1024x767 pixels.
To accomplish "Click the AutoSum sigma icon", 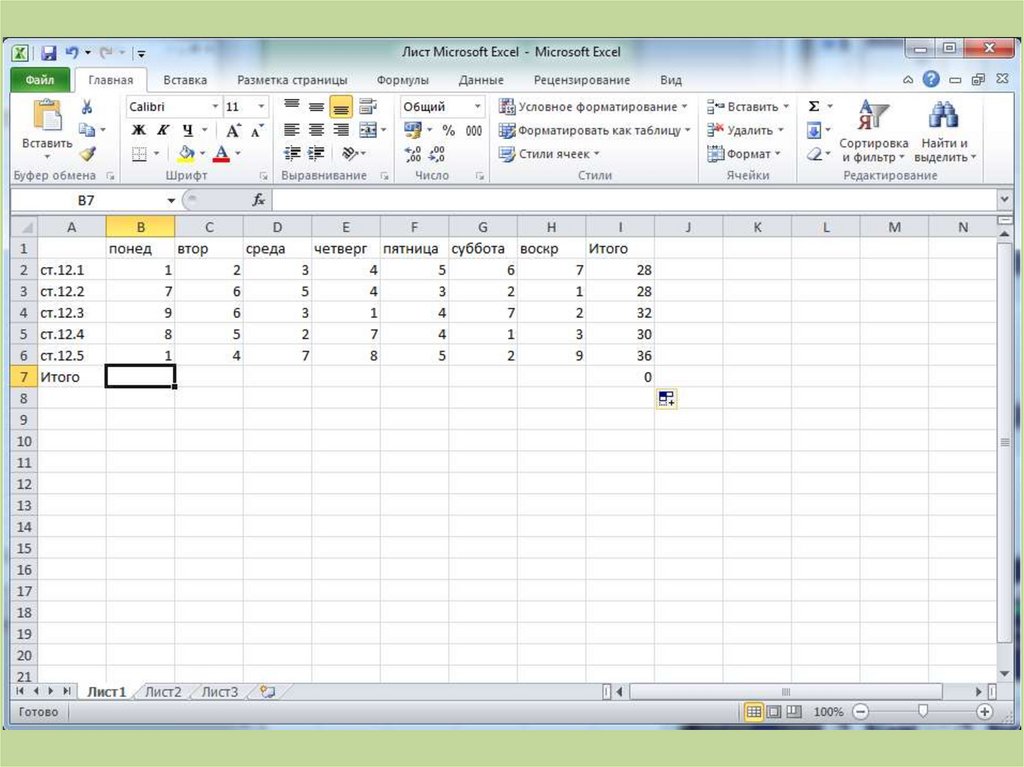I will 814,107.
